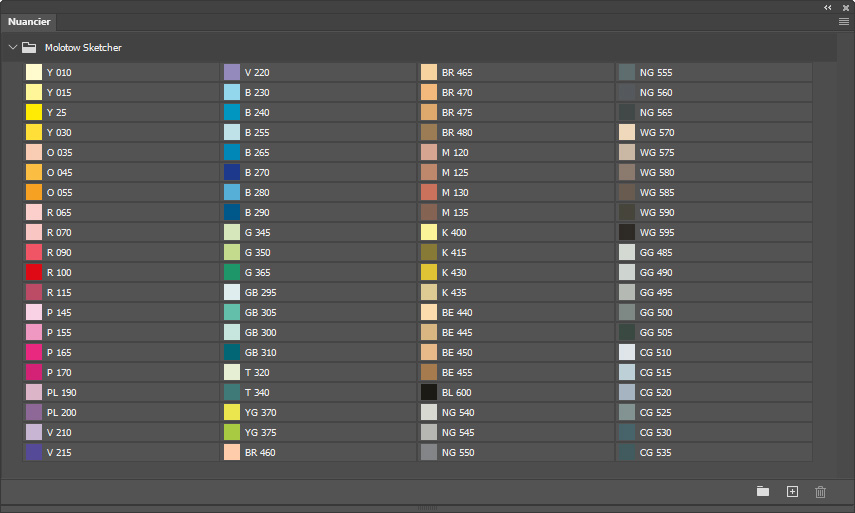
Task: Choose the YG 375 lime swatch
Action: pyautogui.click(x=232, y=432)
